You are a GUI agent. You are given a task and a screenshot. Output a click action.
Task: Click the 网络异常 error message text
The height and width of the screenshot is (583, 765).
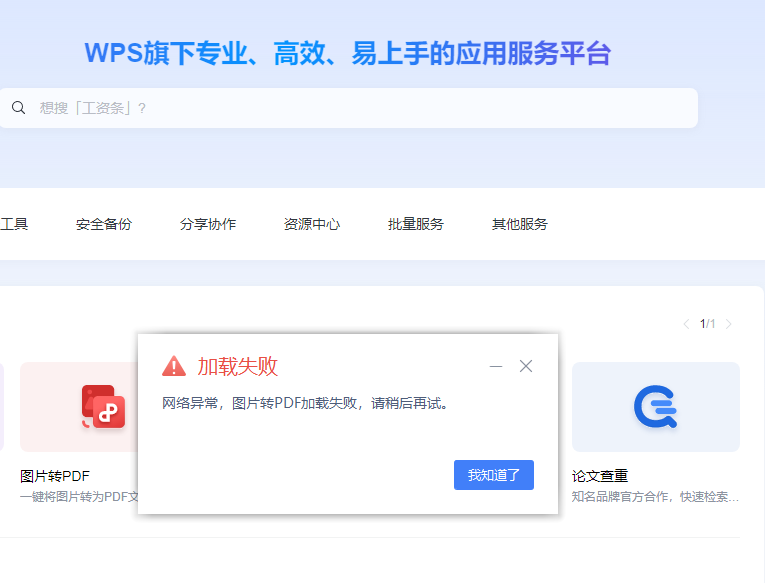[305, 403]
